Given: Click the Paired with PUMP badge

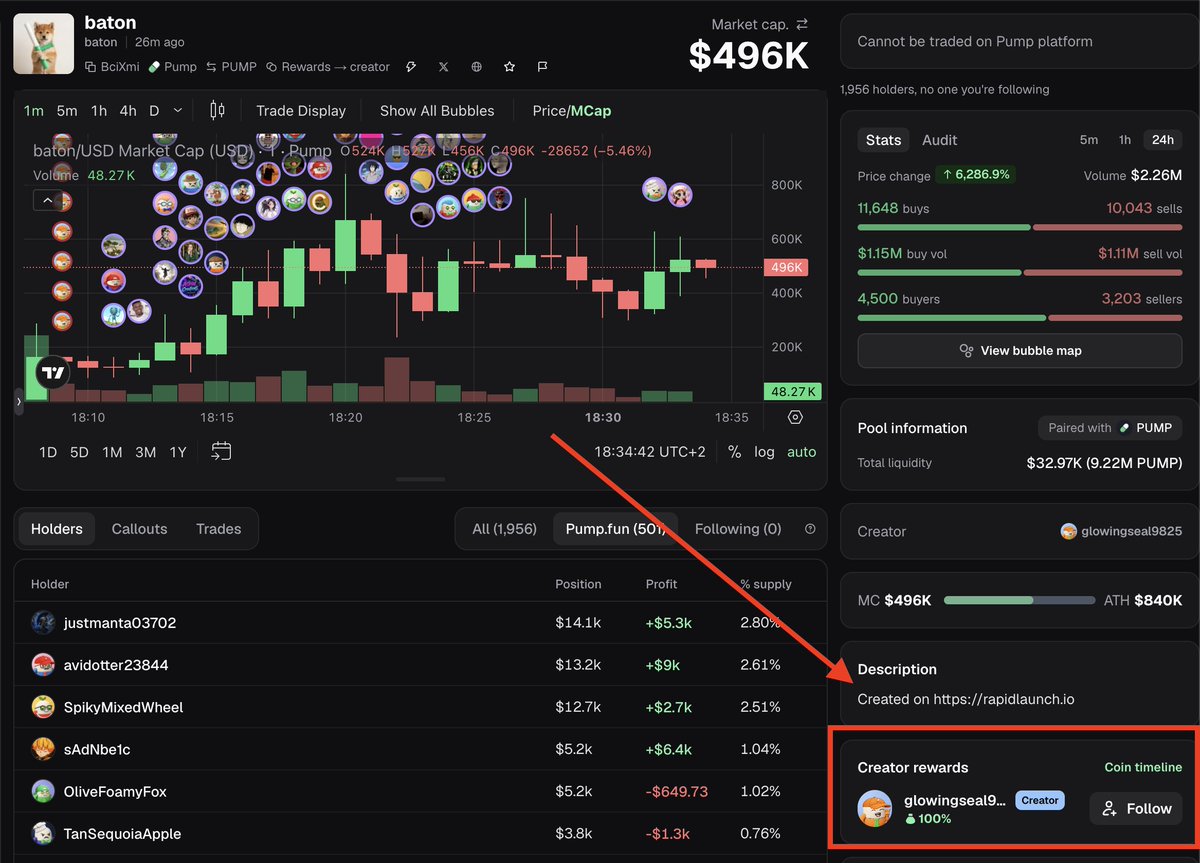Looking at the screenshot, I should point(1110,428).
